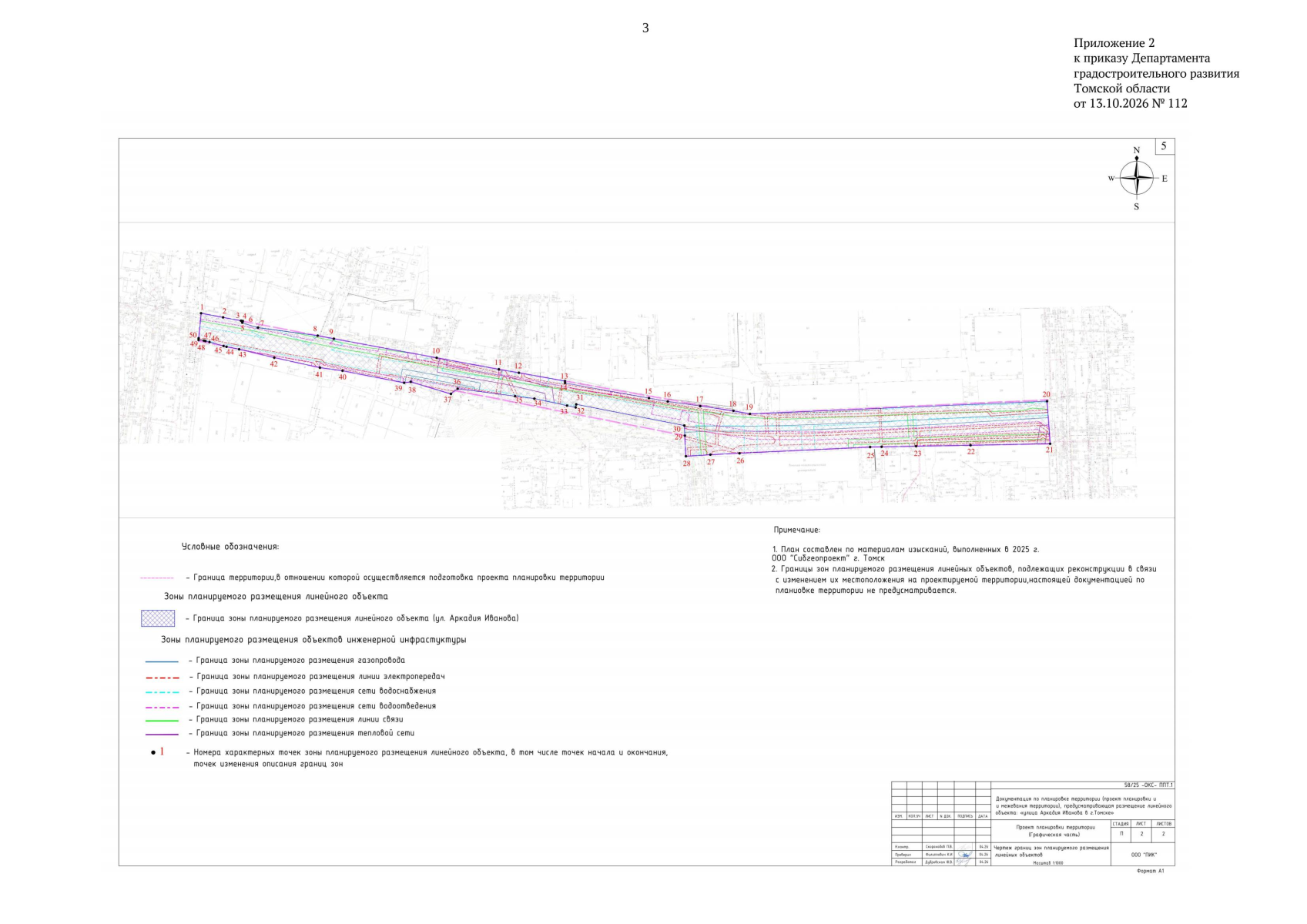Click the note mentioning ООО "Сибгеопроект" г. Томск
Screen dimensions: 1307x924
click(x=905, y=554)
